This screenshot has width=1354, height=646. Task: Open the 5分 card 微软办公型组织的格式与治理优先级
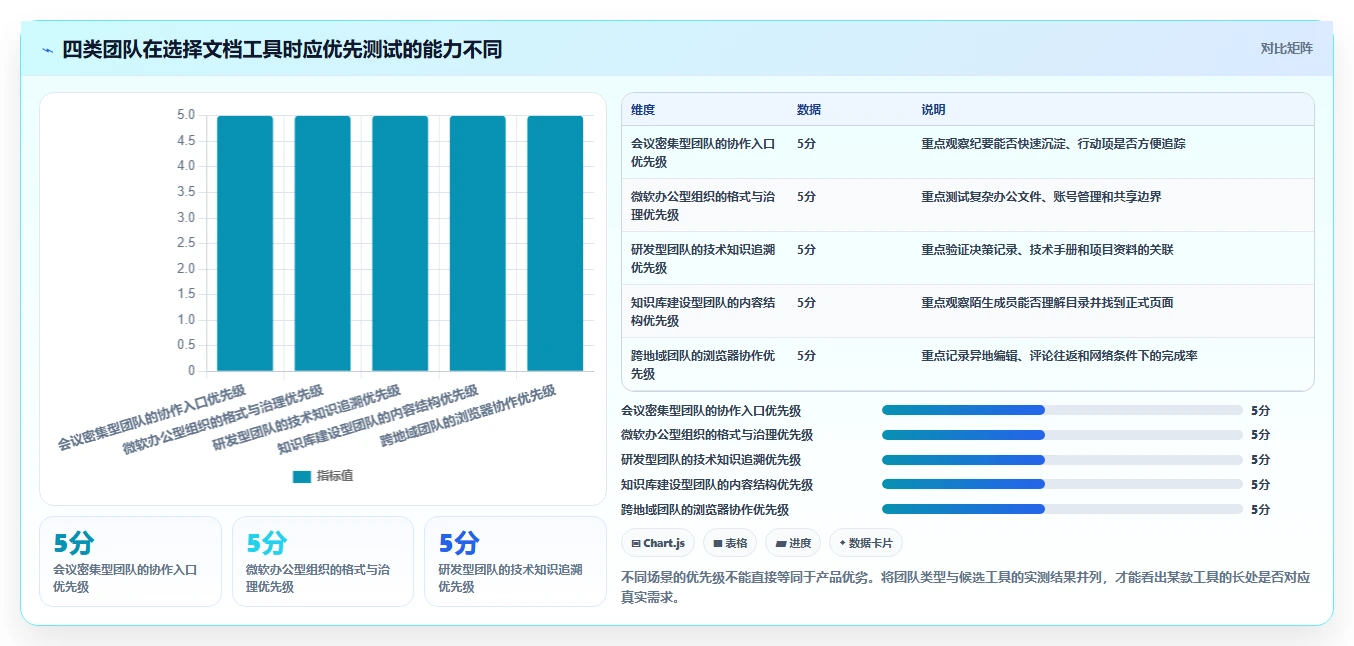click(322, 561)
